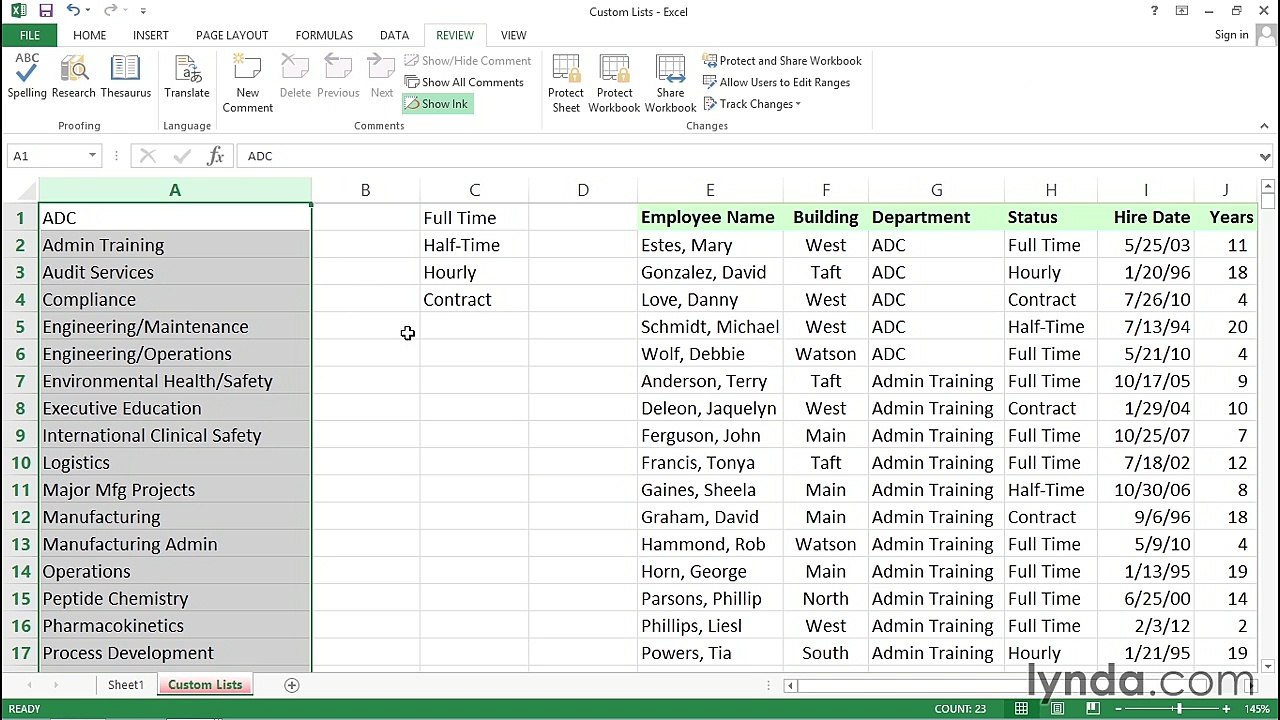Click the Translate button

[187, 77]
